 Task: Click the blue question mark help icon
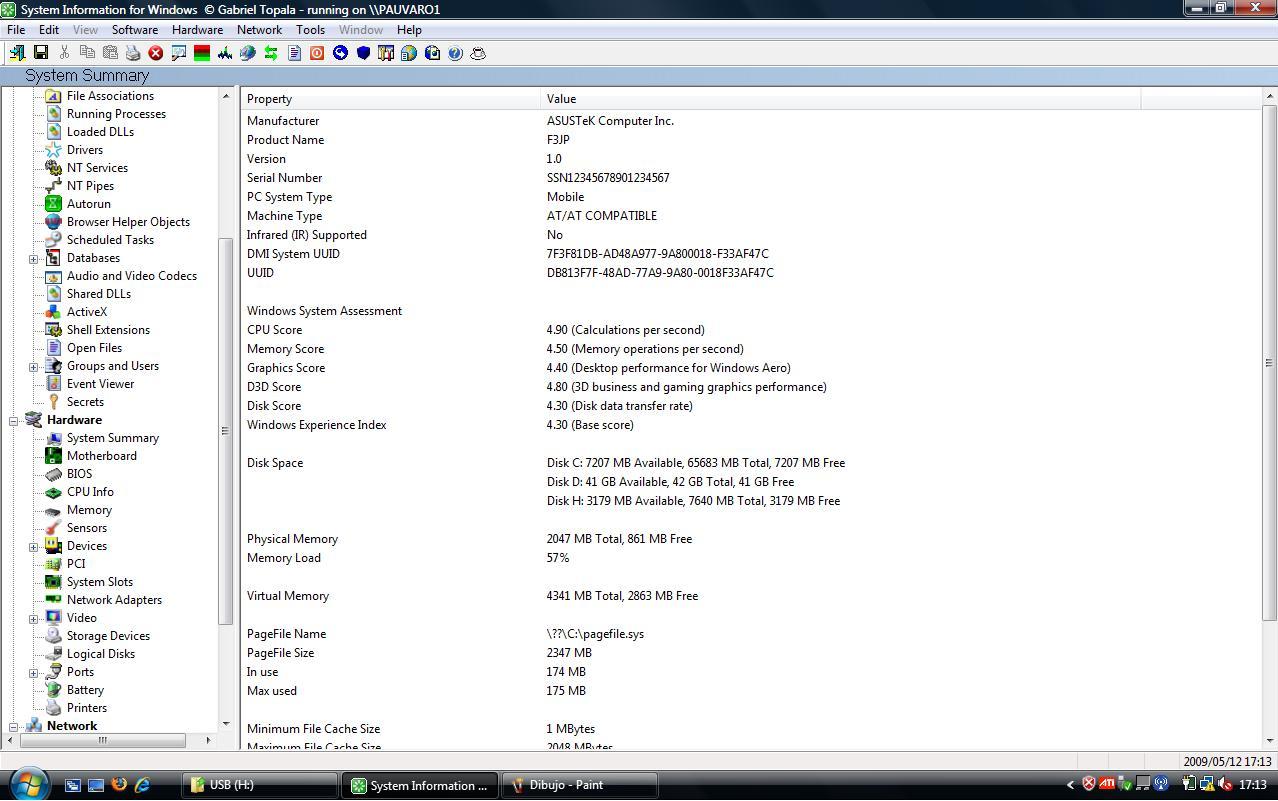click(455, 53)
